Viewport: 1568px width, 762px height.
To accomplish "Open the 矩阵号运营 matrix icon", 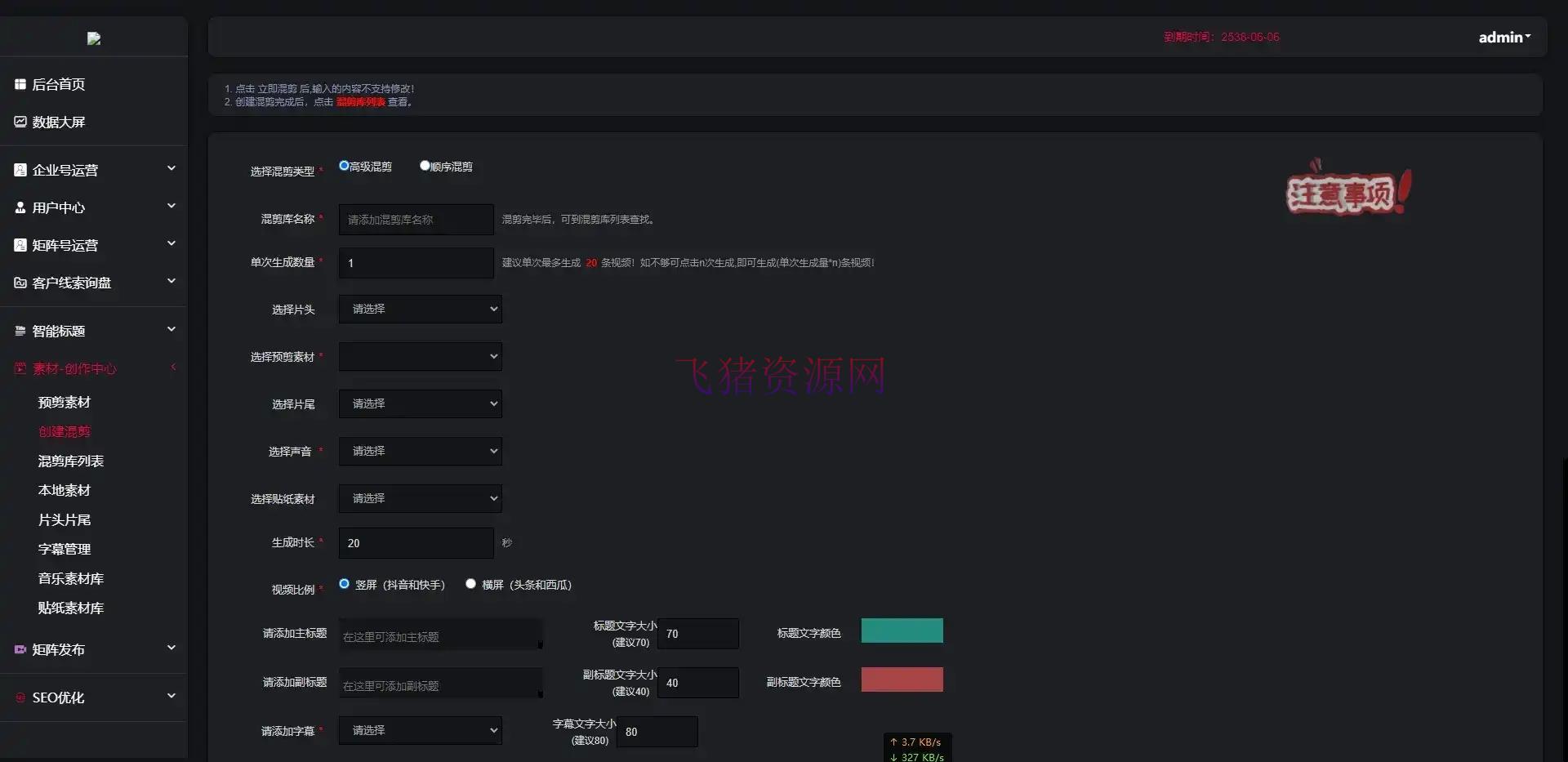I will tap(20, 244).
